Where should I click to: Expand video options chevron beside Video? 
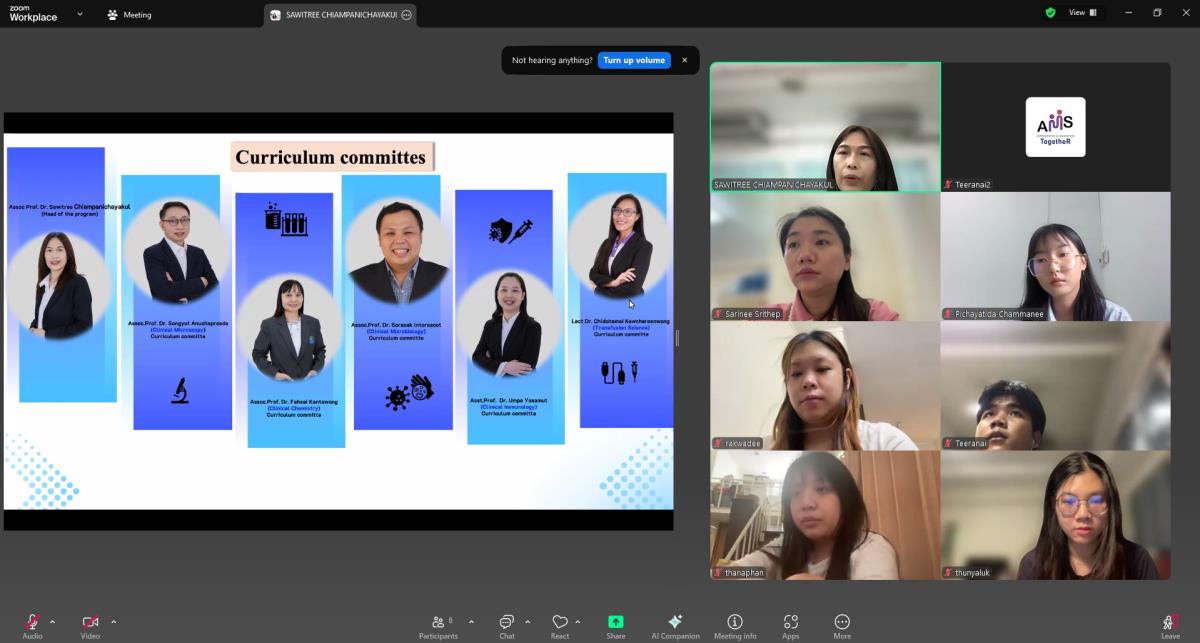(113, 621)
